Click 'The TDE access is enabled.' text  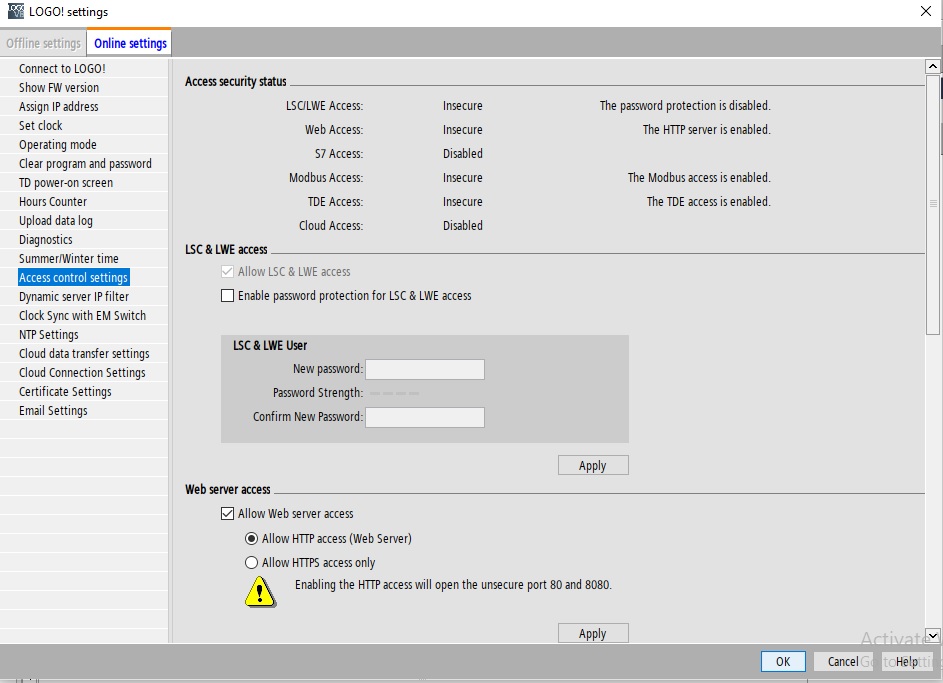click(708, 202)
